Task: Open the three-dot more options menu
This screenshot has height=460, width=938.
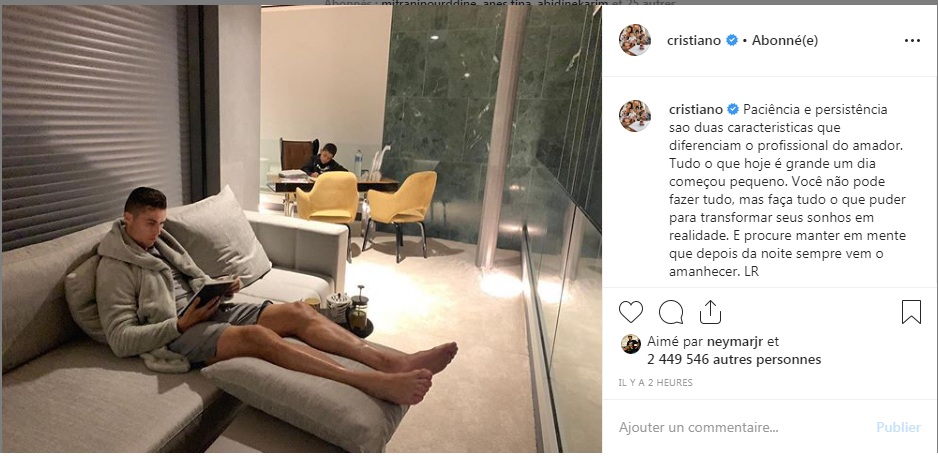Action: 912,41
